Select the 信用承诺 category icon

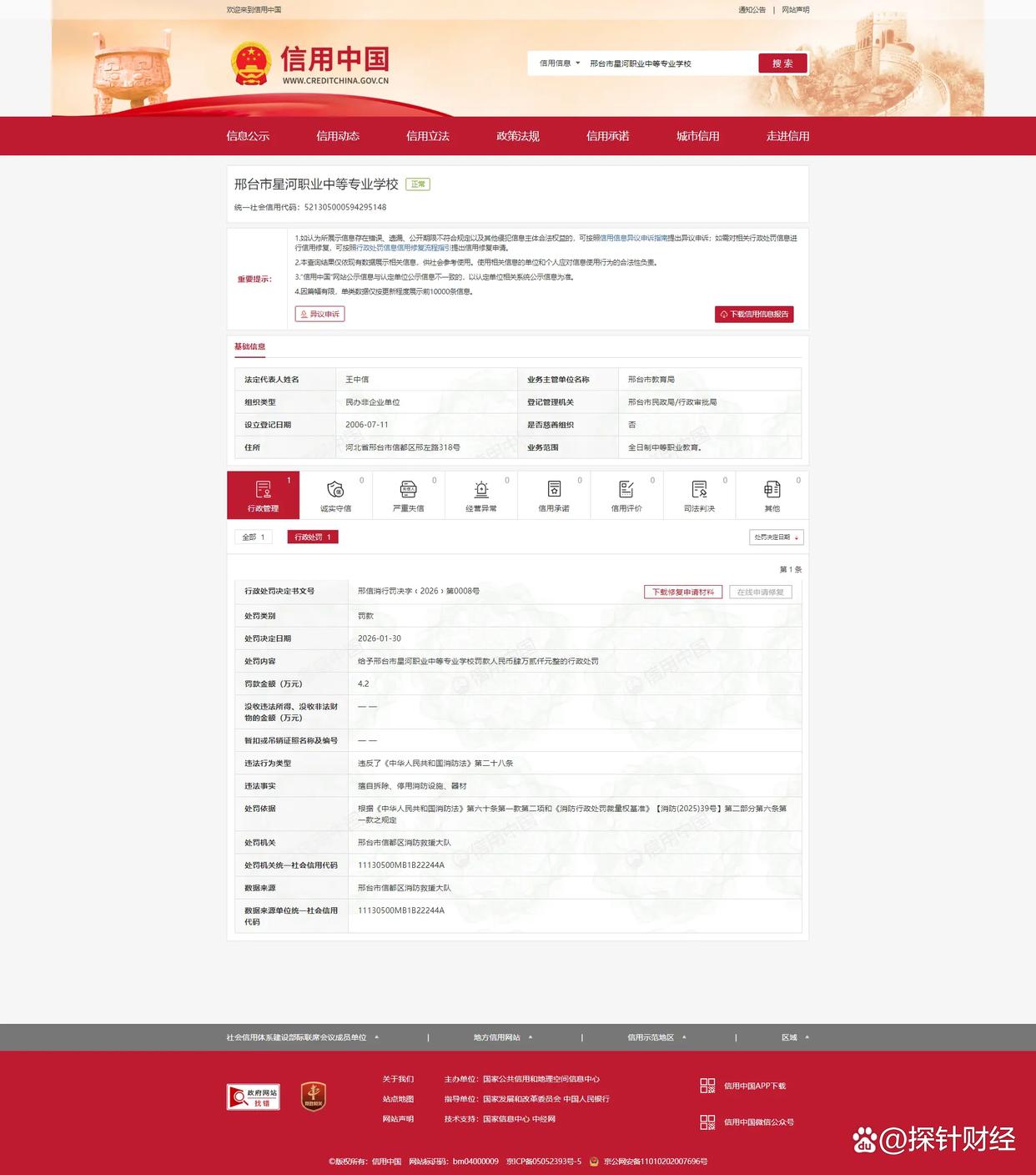pyautogui.click(x=554, y=490)
